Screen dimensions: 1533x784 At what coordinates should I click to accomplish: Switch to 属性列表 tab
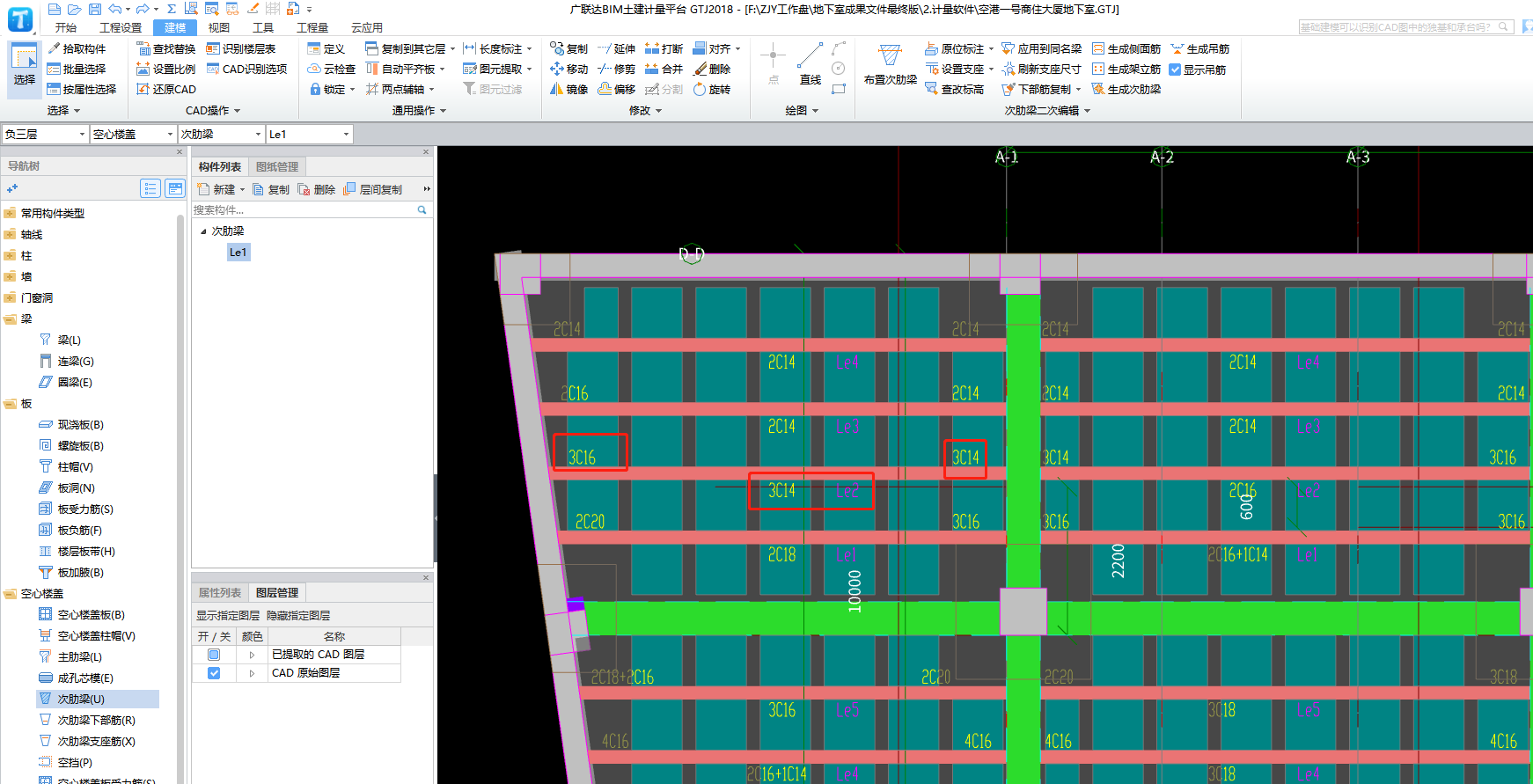click(x=220, y=592)
